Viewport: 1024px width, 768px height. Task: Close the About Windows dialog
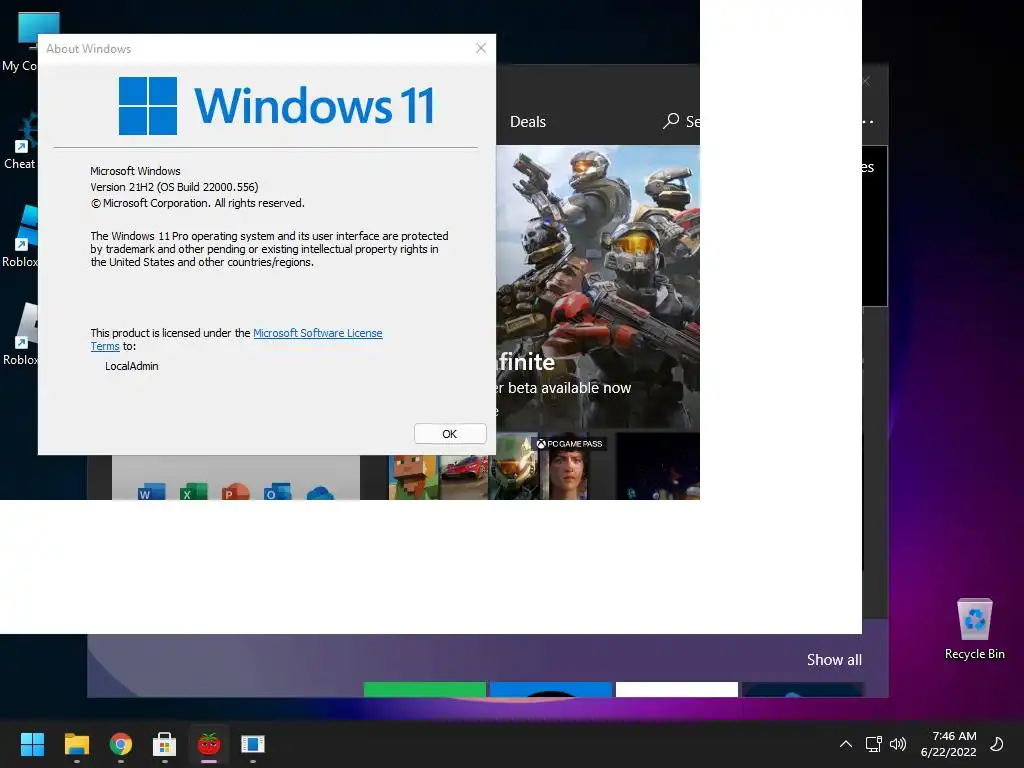481,48
